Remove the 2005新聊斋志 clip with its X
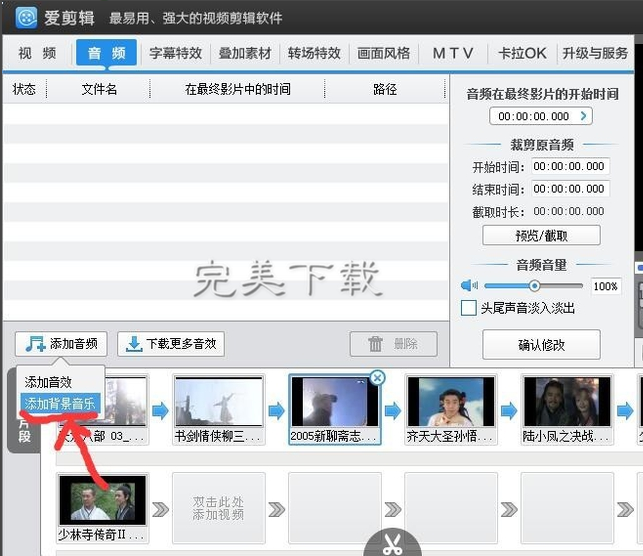This screenshot has width=643, height=556. click(377, 378)
